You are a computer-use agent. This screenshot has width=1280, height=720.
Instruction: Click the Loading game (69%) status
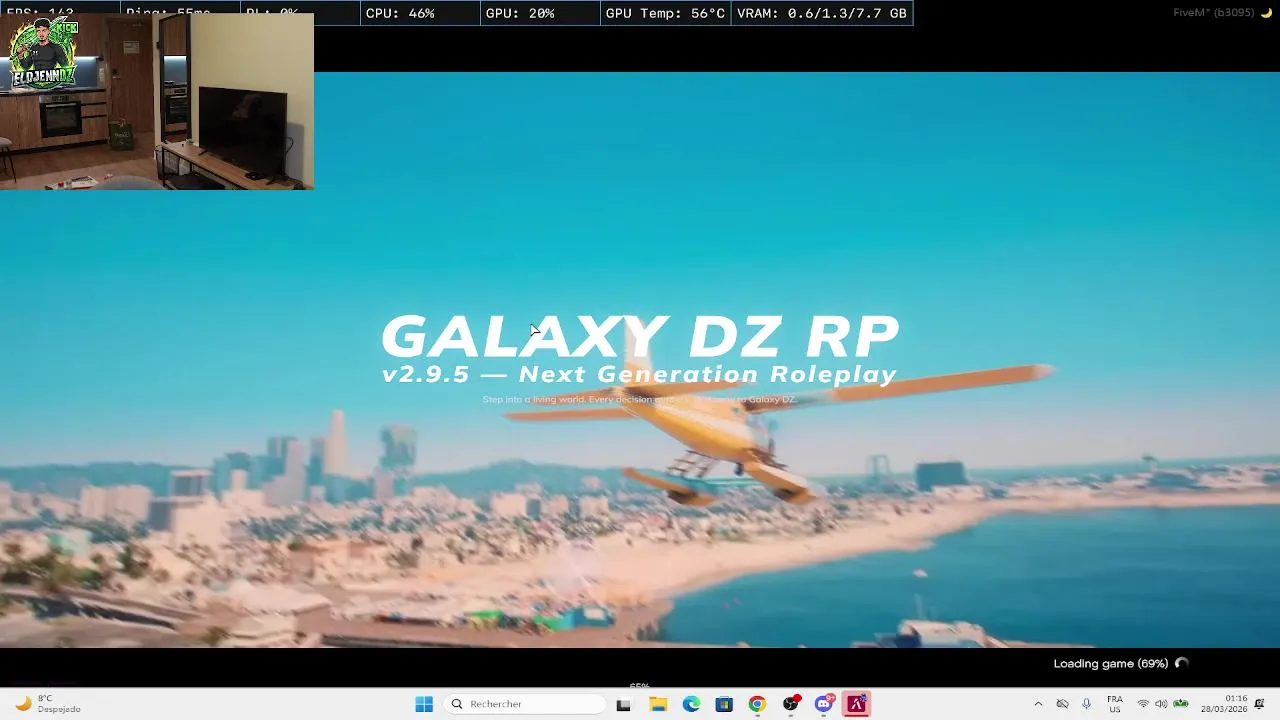1110,664
